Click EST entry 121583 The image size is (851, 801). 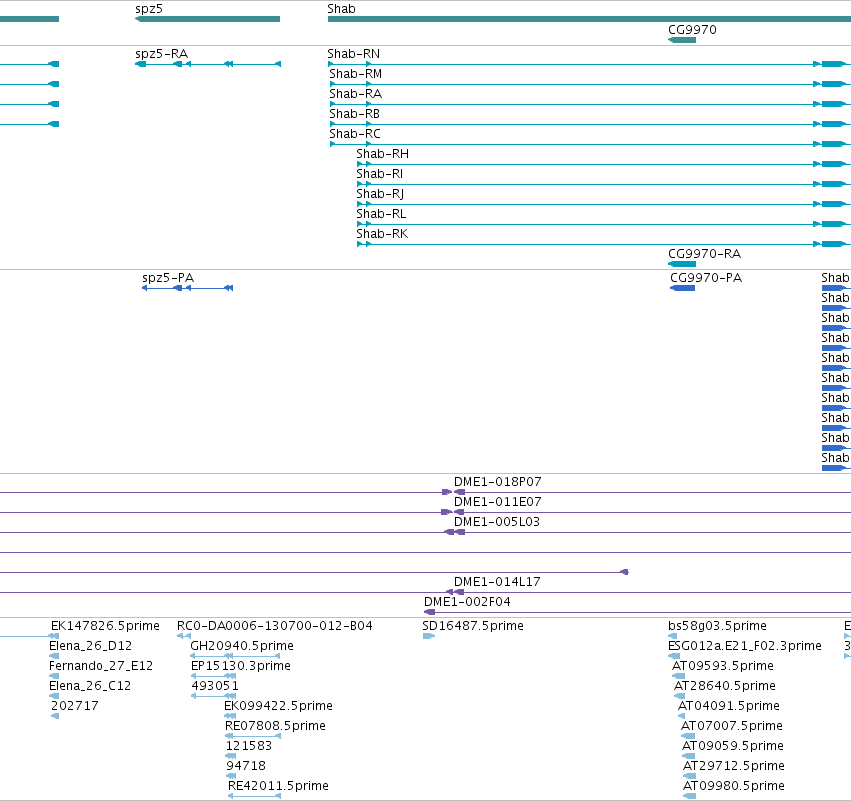249,746
